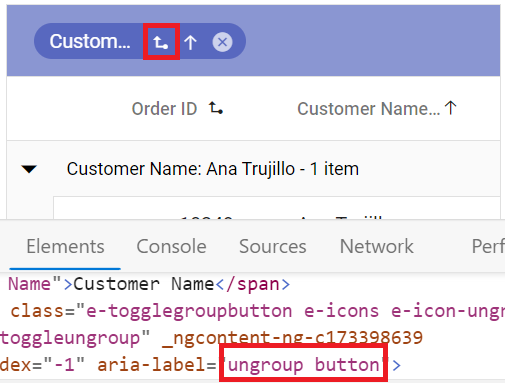Click the group icon beside Order ID
The height and width of the screenshot is (386, 507).
pos(216,108)
